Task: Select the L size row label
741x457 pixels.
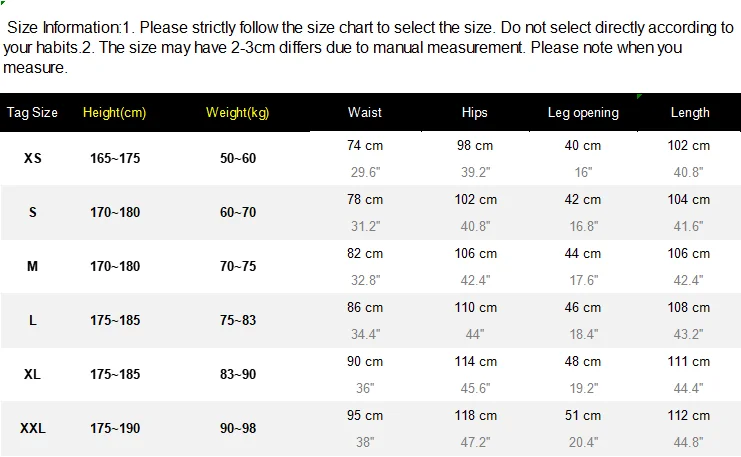Action: pos(33,321)
